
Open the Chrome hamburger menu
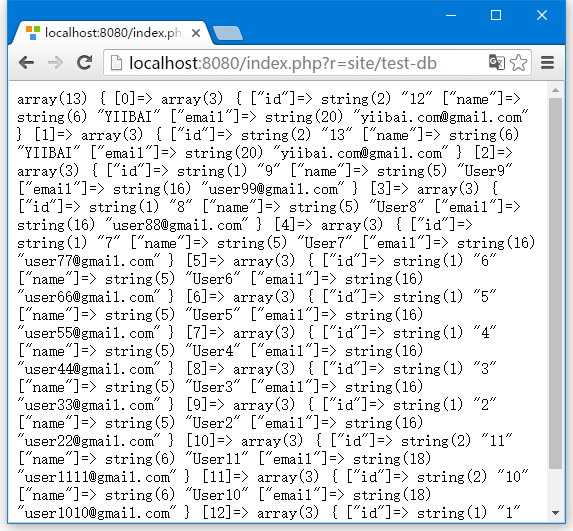547,62
